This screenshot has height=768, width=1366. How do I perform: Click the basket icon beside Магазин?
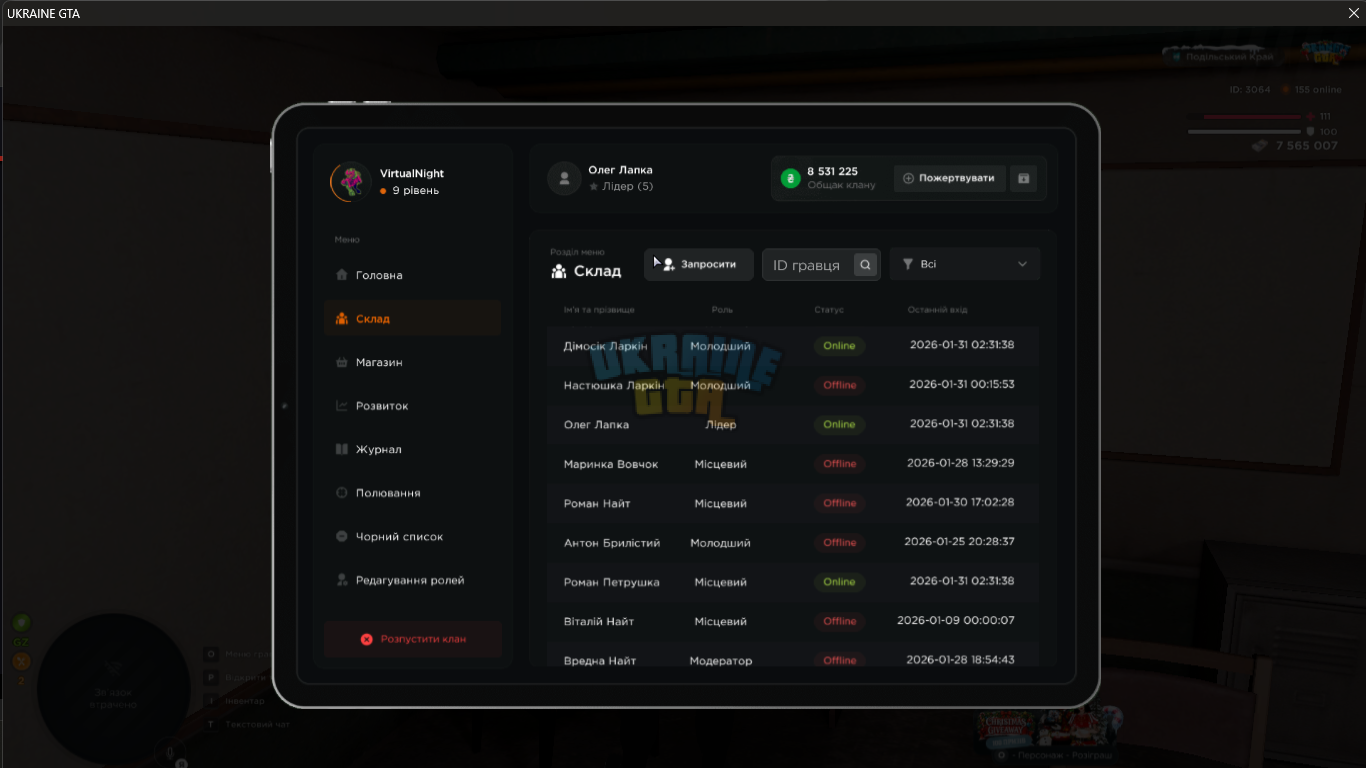(342, 362)
